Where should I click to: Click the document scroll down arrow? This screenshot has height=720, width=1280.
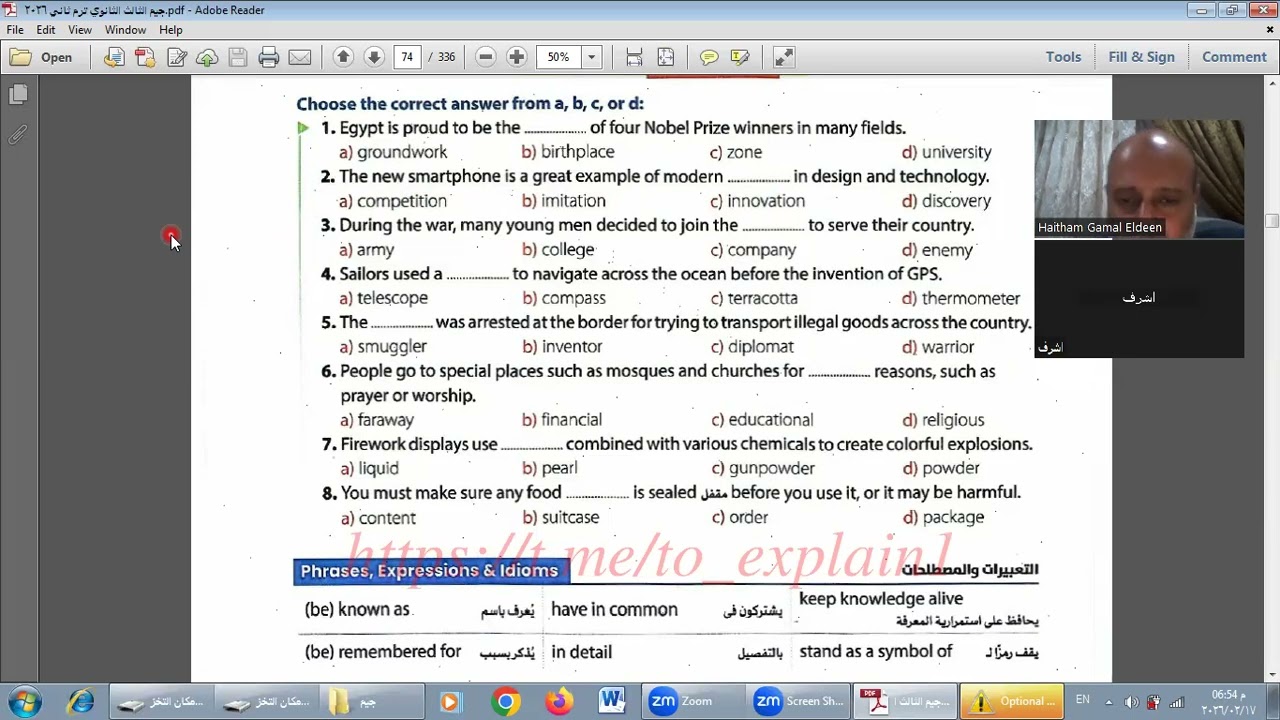(1271, 675)
